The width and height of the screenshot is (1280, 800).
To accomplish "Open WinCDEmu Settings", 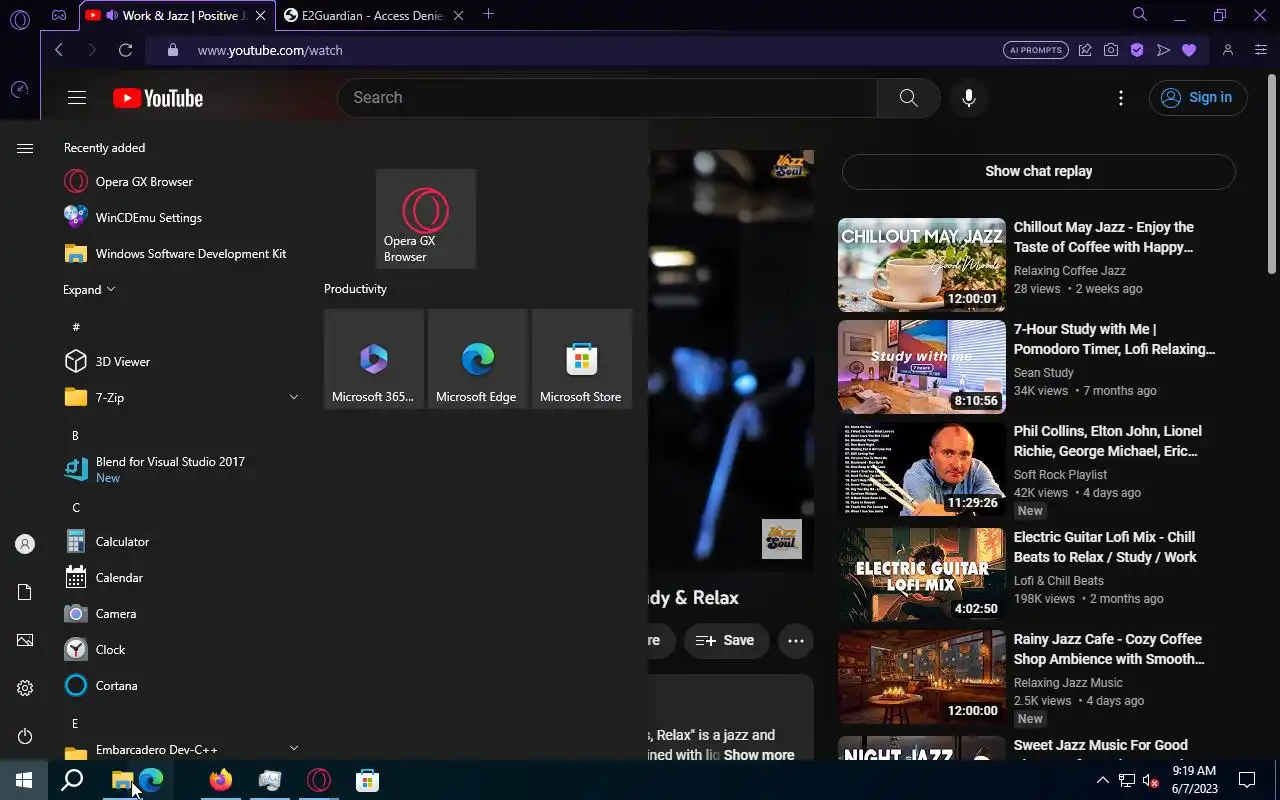I will 180,218.
